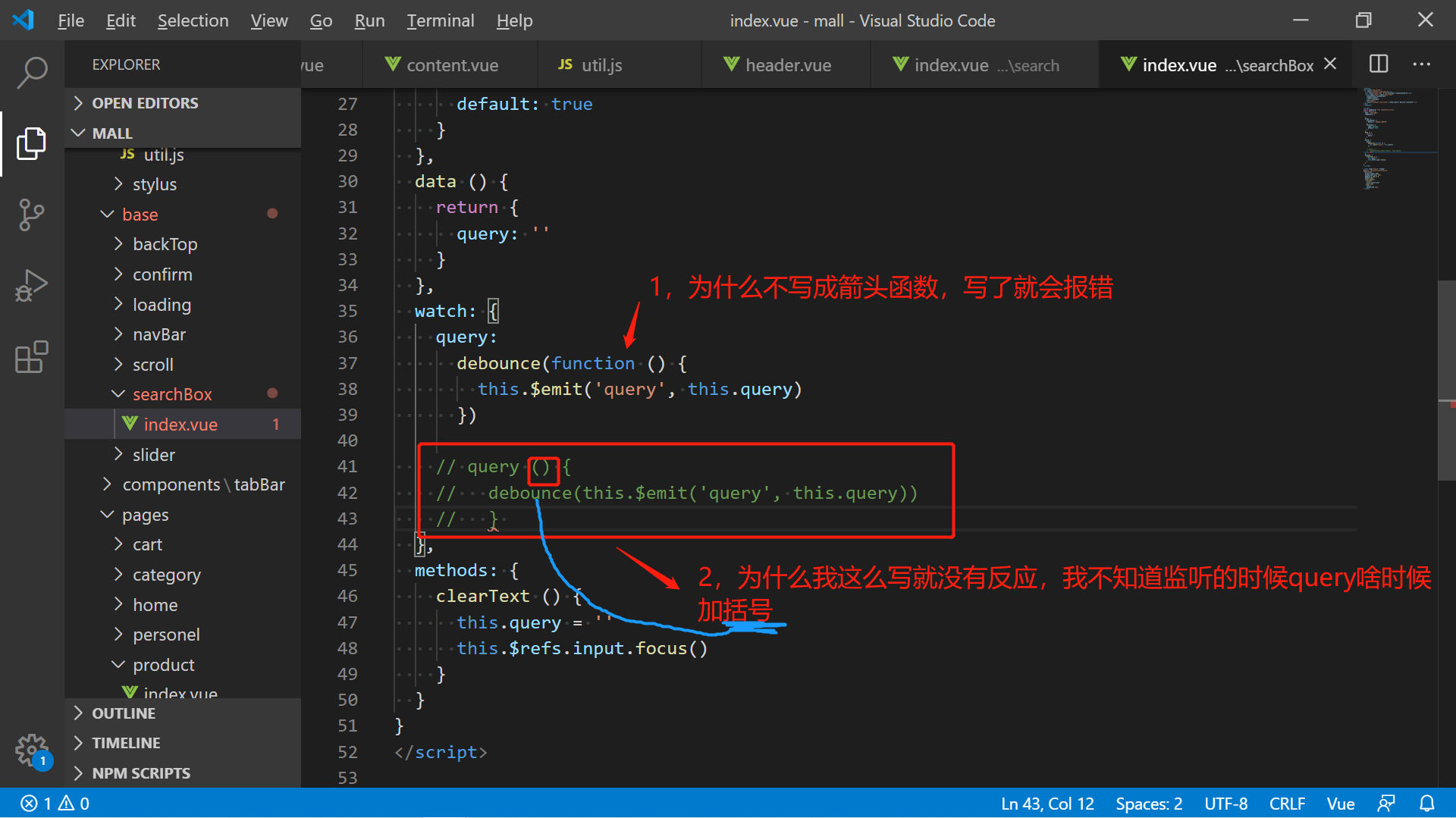Click line number 38 in the gutter

(347, 389)
